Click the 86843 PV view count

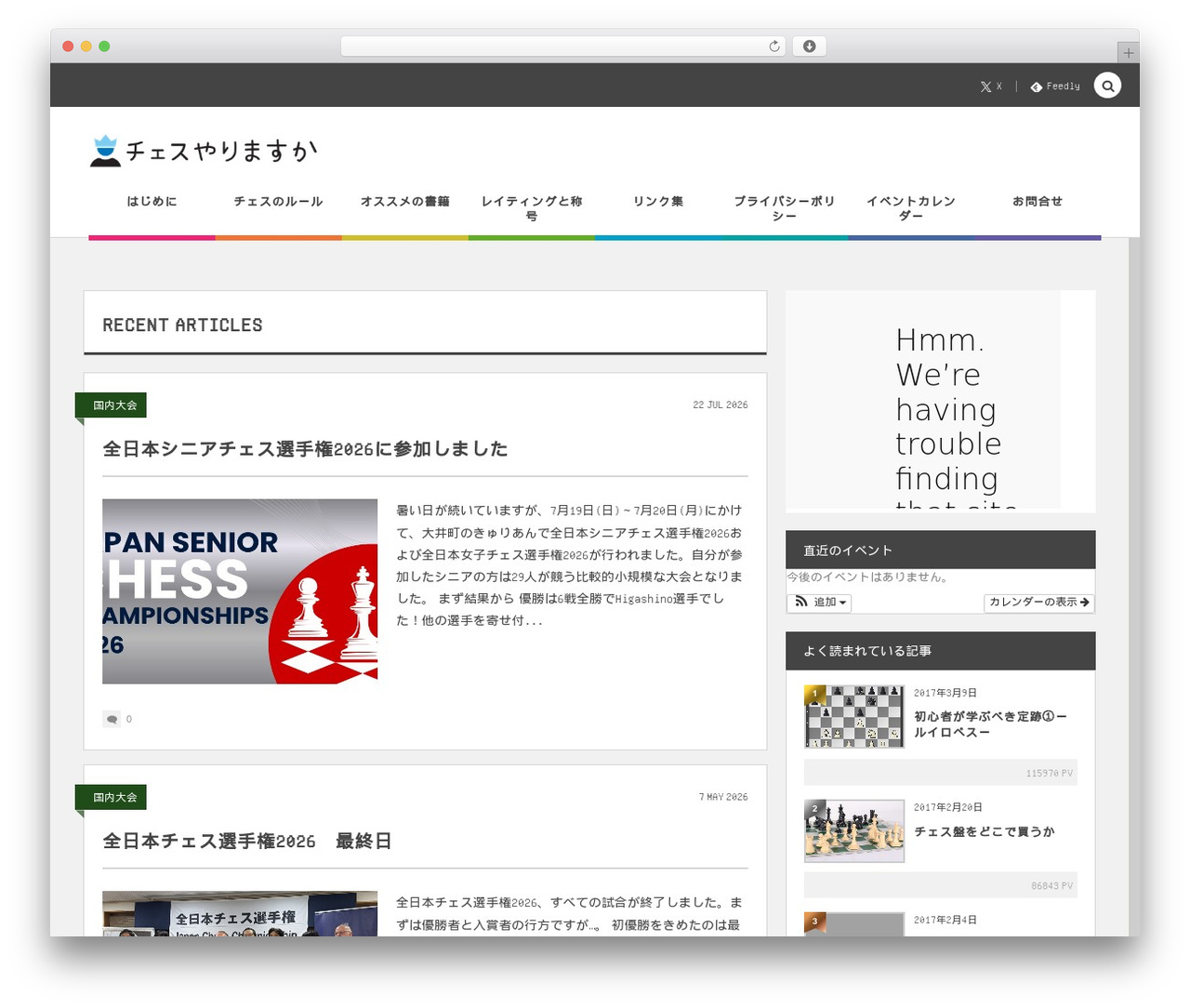[x=1051, y=886]
